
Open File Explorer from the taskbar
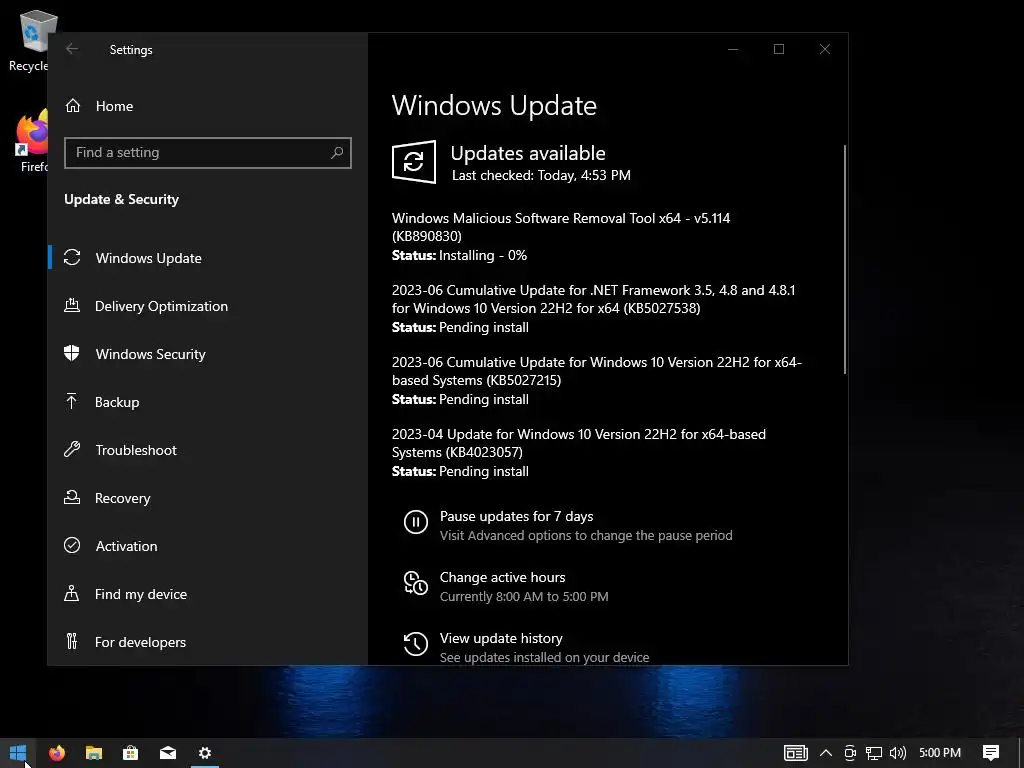tap(94, 753)
